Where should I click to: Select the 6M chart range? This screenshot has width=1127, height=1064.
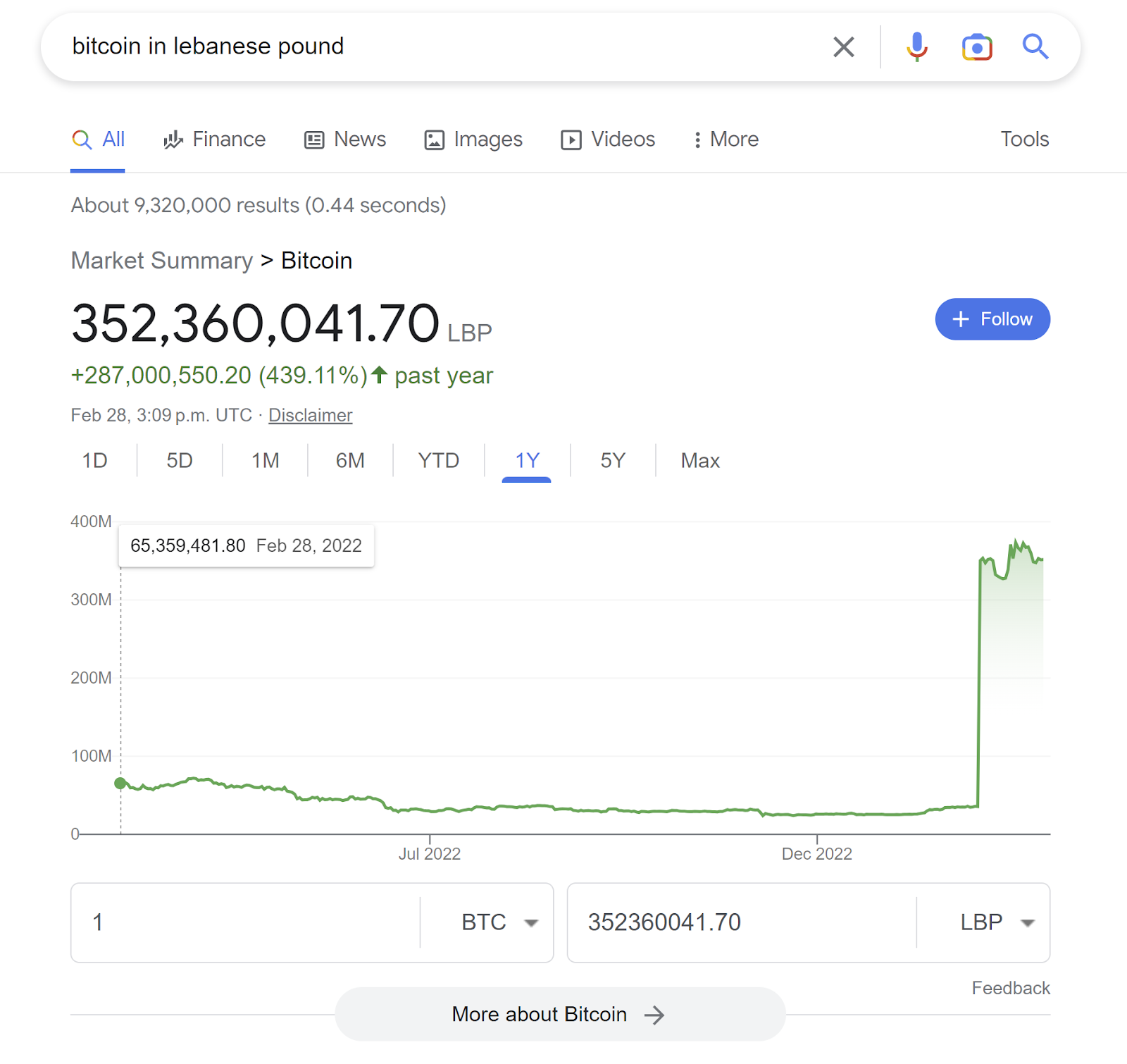350,461
